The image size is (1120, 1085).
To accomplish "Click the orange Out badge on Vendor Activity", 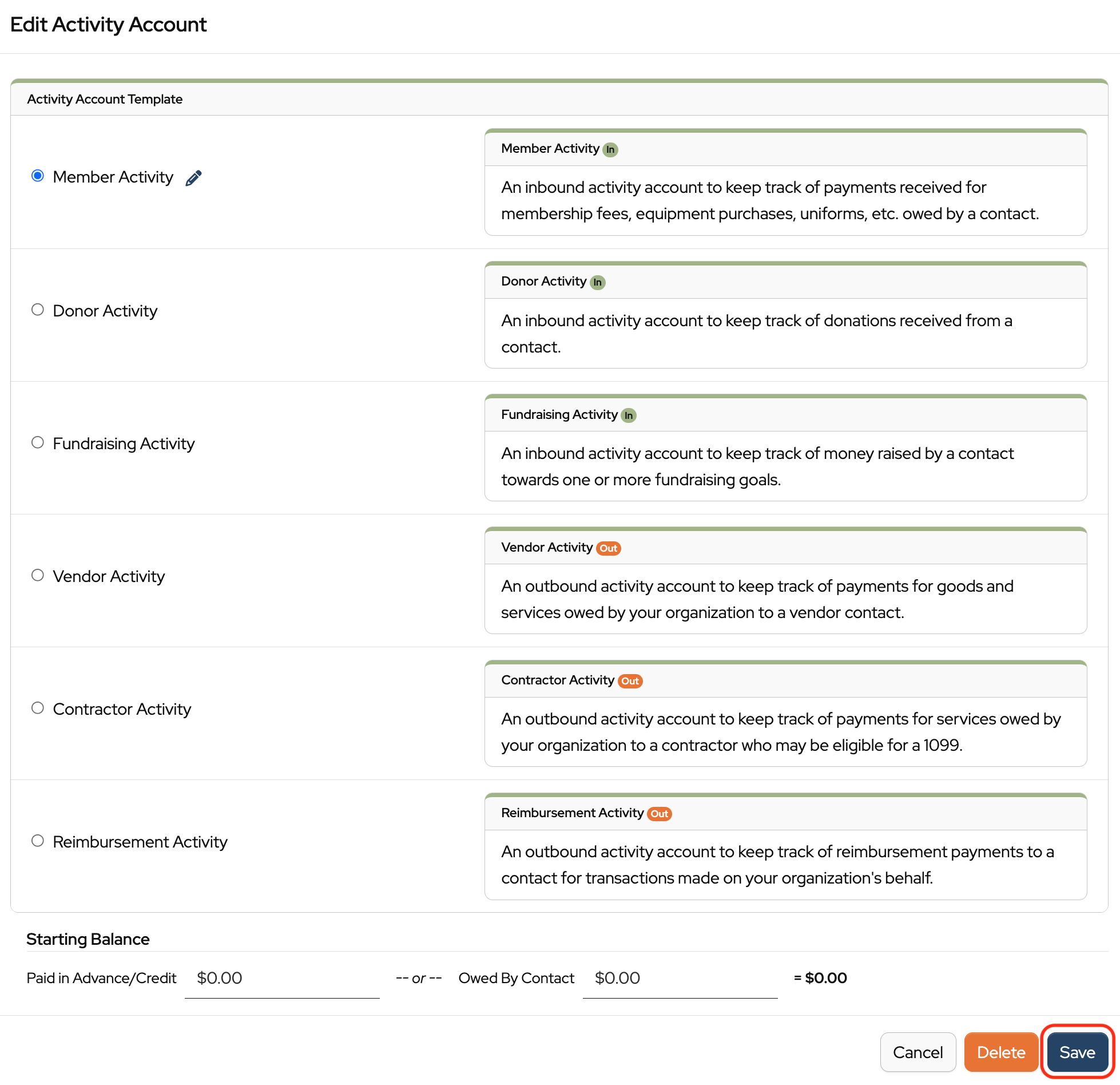I will pos(608,548).
